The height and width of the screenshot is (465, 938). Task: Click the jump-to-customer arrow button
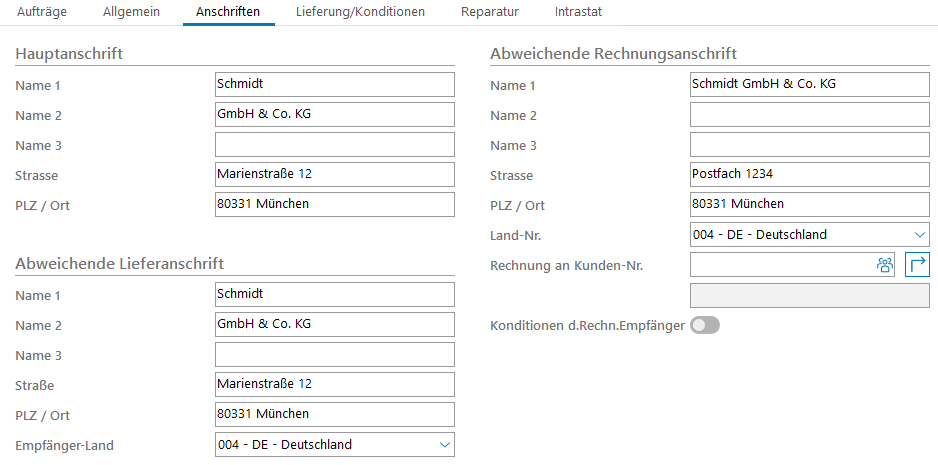917,265
